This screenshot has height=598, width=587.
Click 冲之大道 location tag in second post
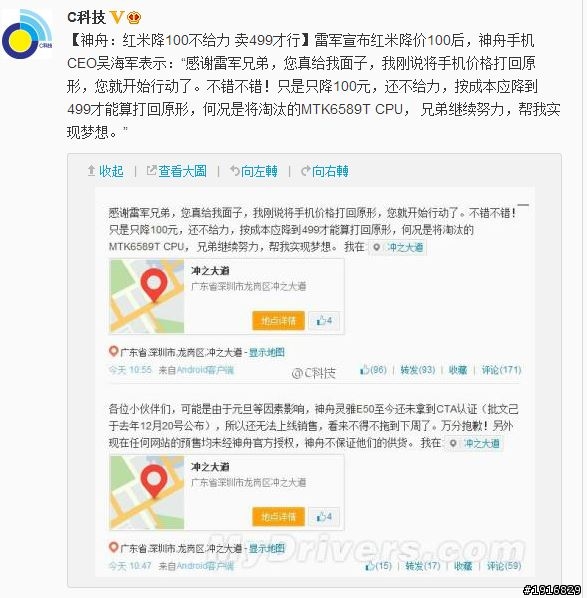(475, 443)
